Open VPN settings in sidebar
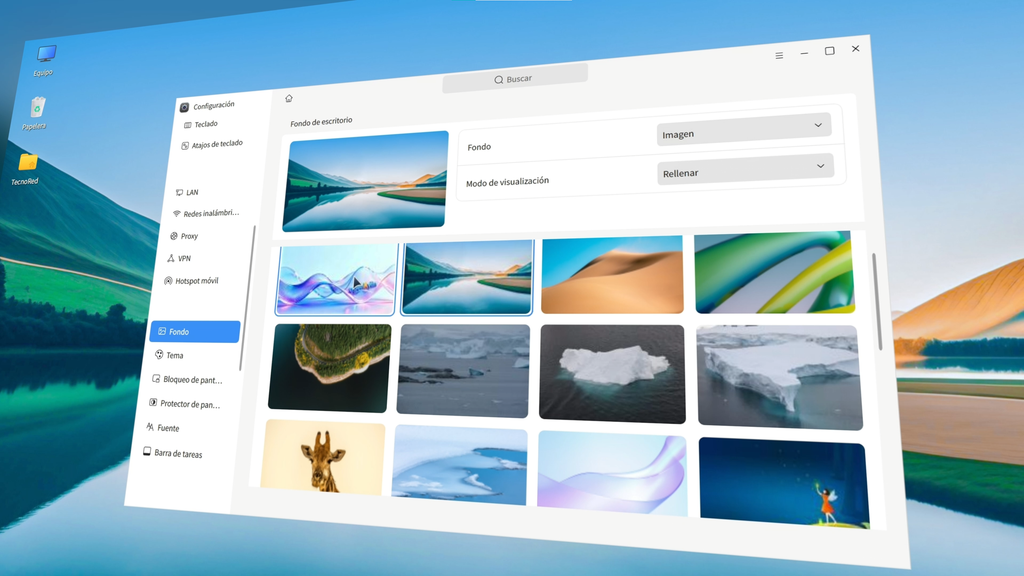Image resolution: width=1024 pixels, height=576 pixels. click(180, 258)
